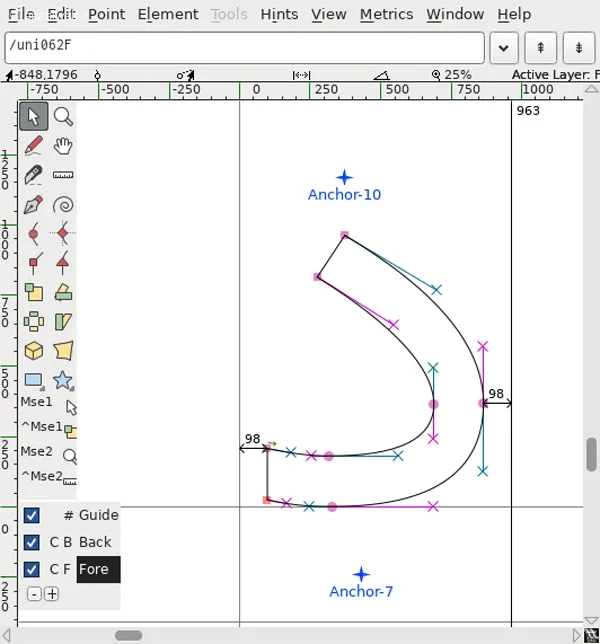Select the Knife cut-splines tool
The width and height of the screenshot is (600, 644).
pyautogui.click(x=33, y=175)
